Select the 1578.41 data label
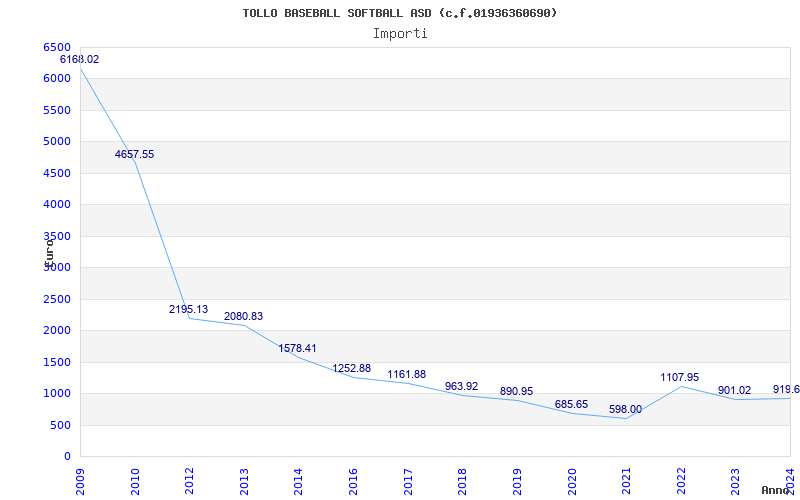Screen dimensions: 800x500 point(297,348)
